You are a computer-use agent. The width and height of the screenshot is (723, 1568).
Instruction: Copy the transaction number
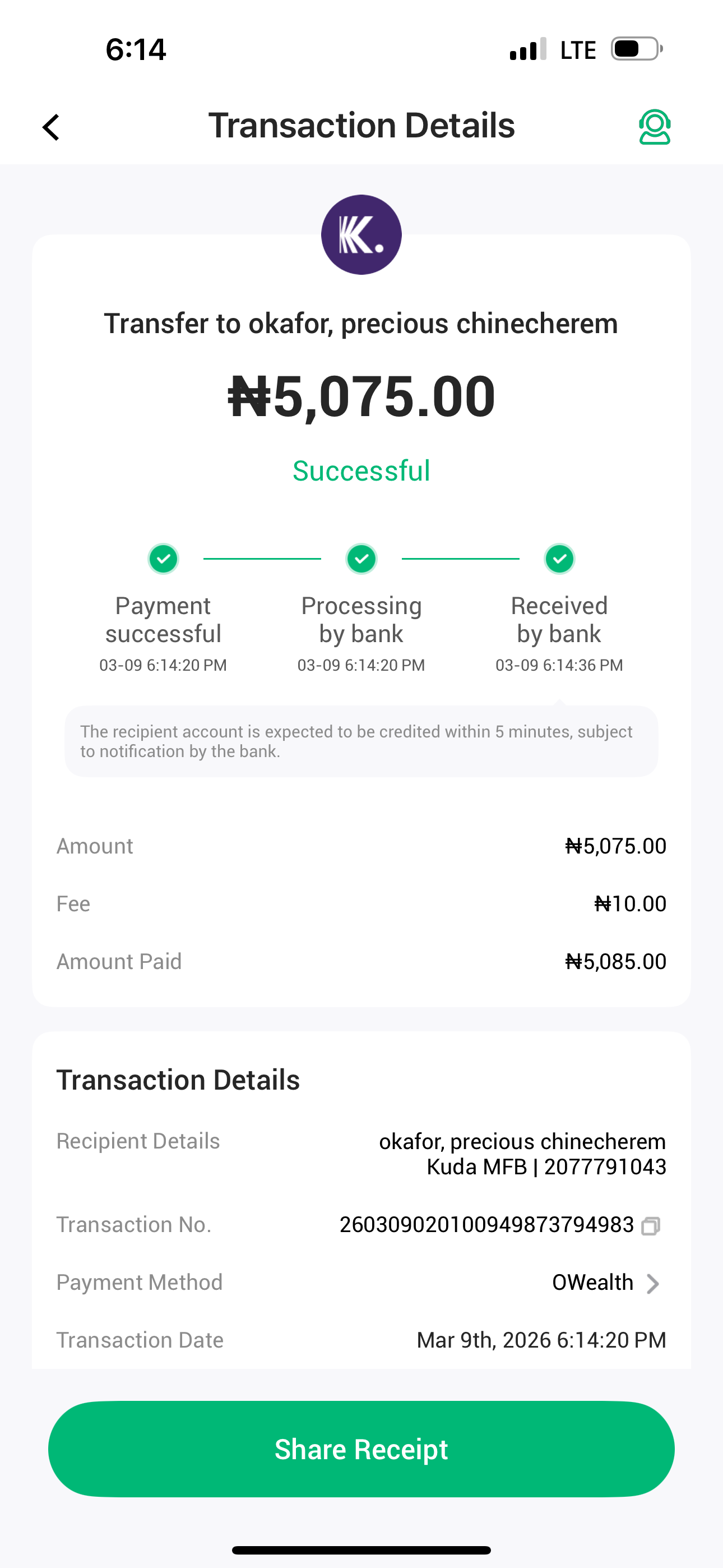click(650, 1225)
